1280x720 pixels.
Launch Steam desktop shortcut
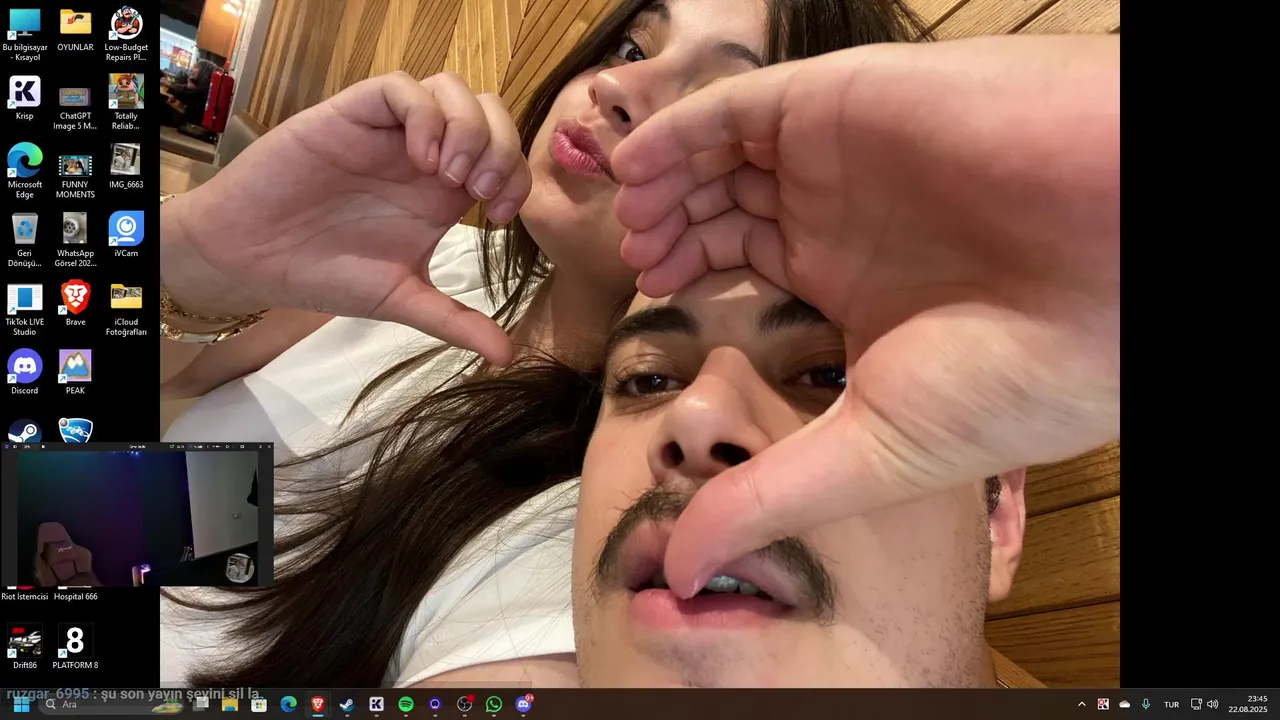(25, 431)
